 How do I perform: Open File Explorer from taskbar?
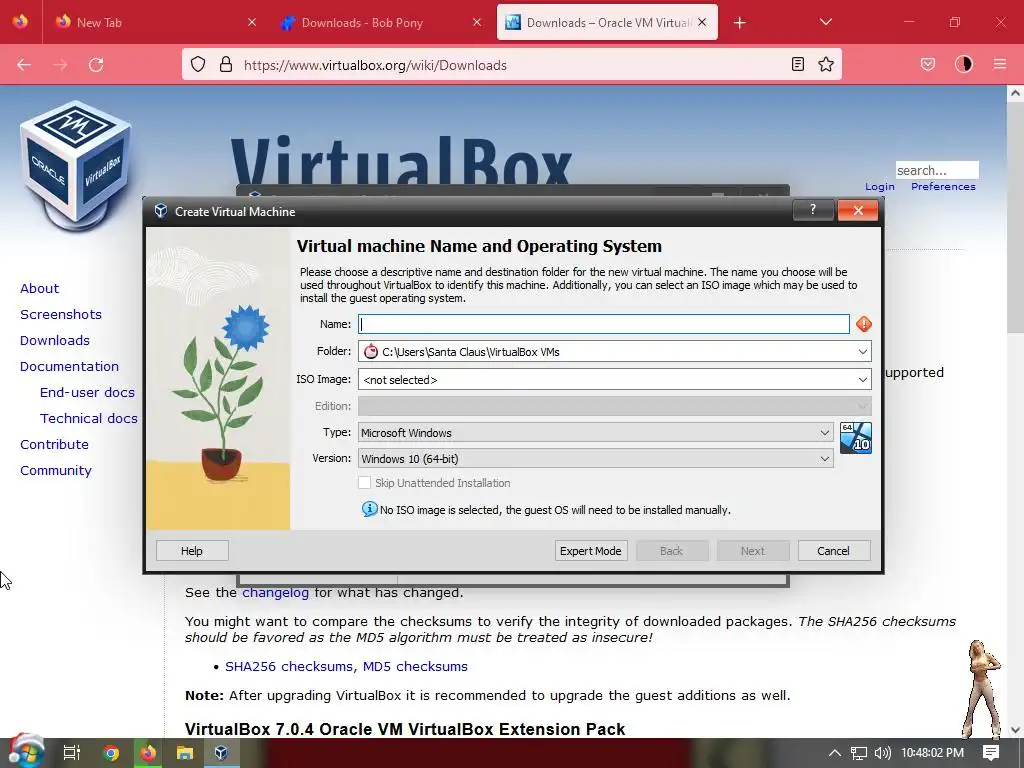(185, 753)
